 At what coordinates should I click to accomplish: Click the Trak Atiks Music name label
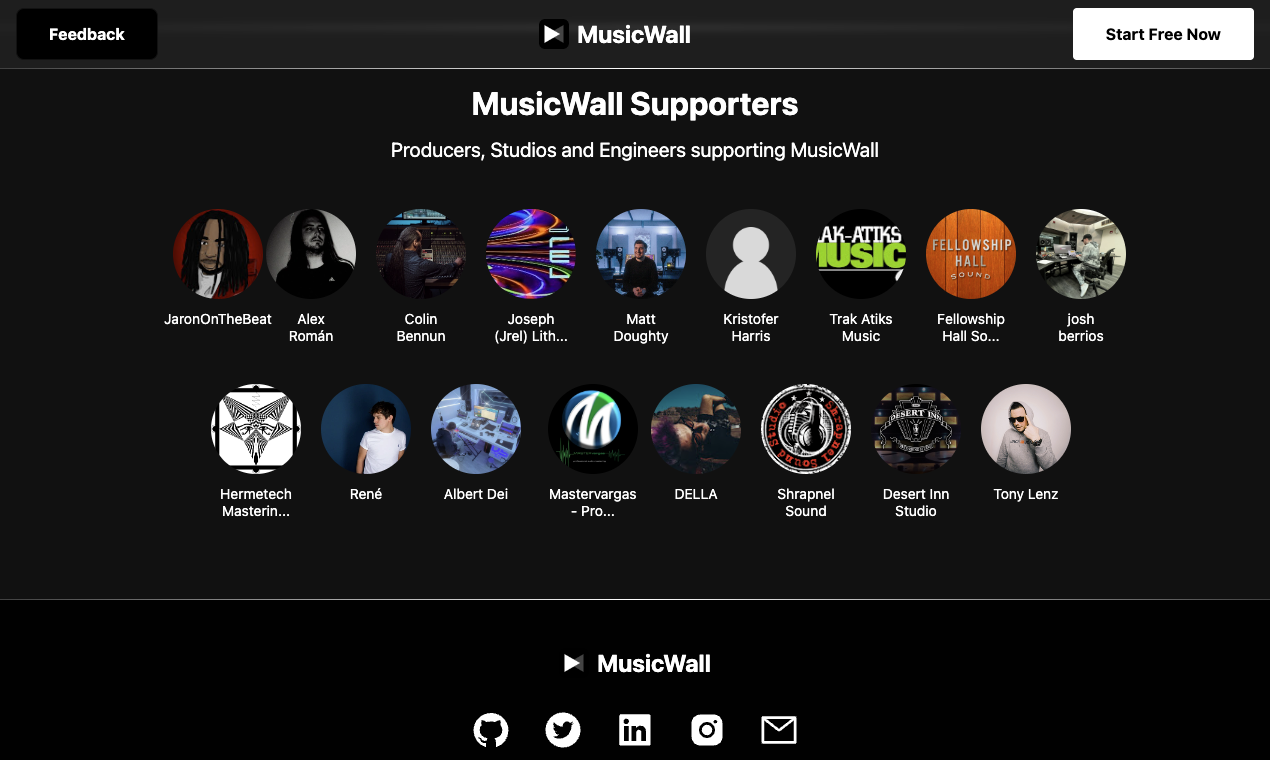[x=861, y=328]
